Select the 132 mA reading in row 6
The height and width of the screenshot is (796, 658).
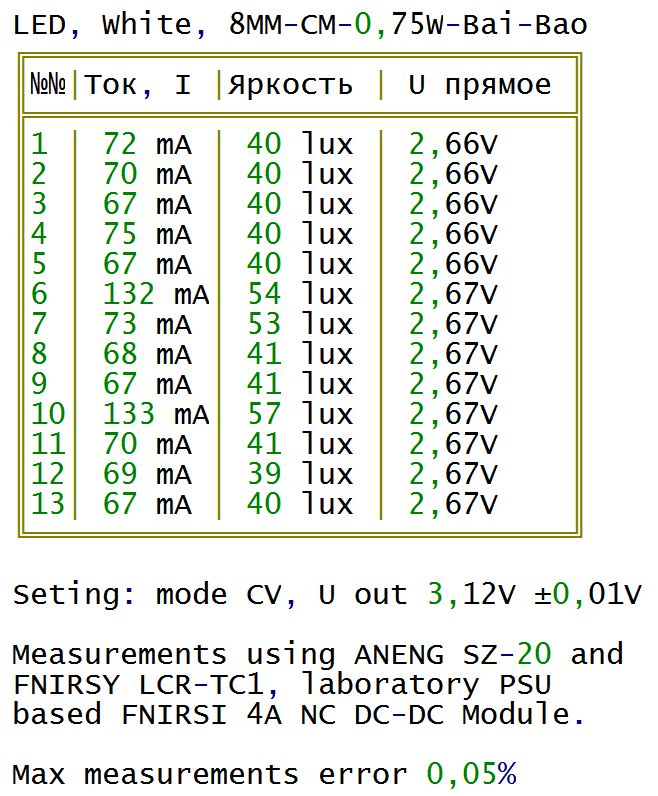[x=156, y=295]
